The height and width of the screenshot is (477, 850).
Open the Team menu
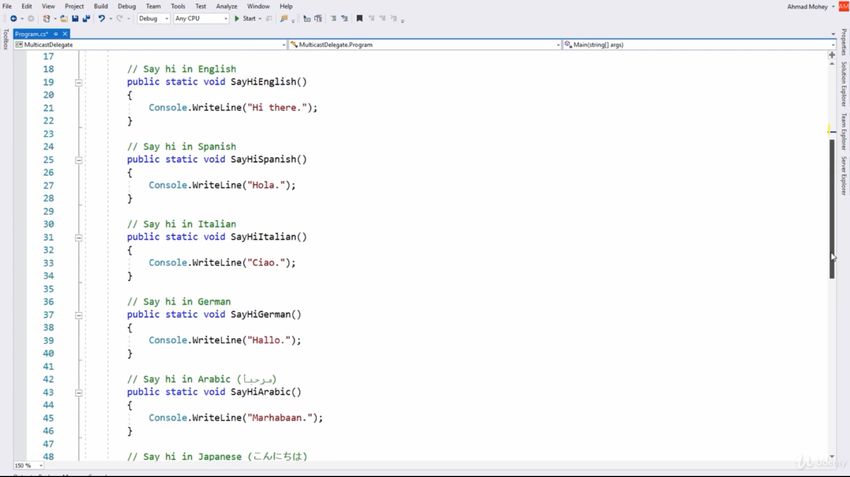153,6
